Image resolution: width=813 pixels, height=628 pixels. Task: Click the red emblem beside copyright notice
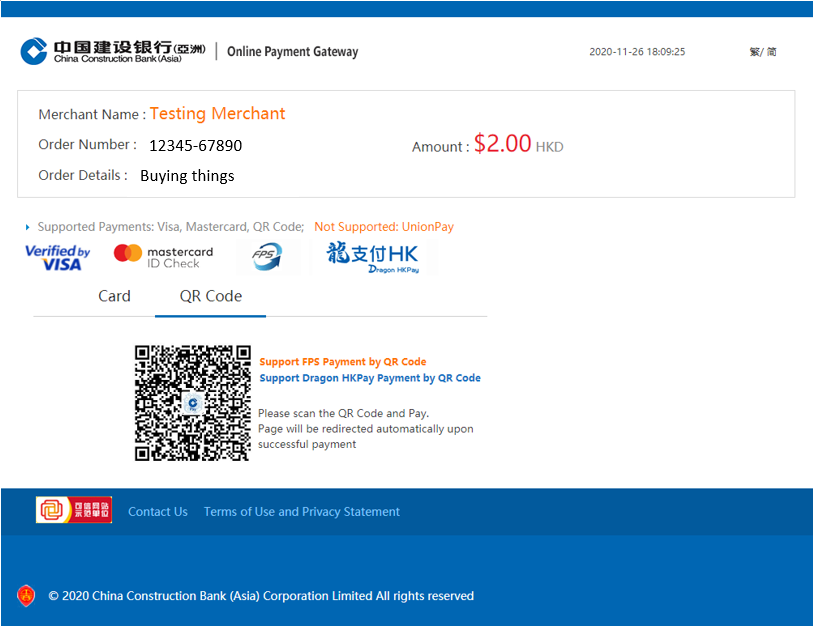click(26, 596)
